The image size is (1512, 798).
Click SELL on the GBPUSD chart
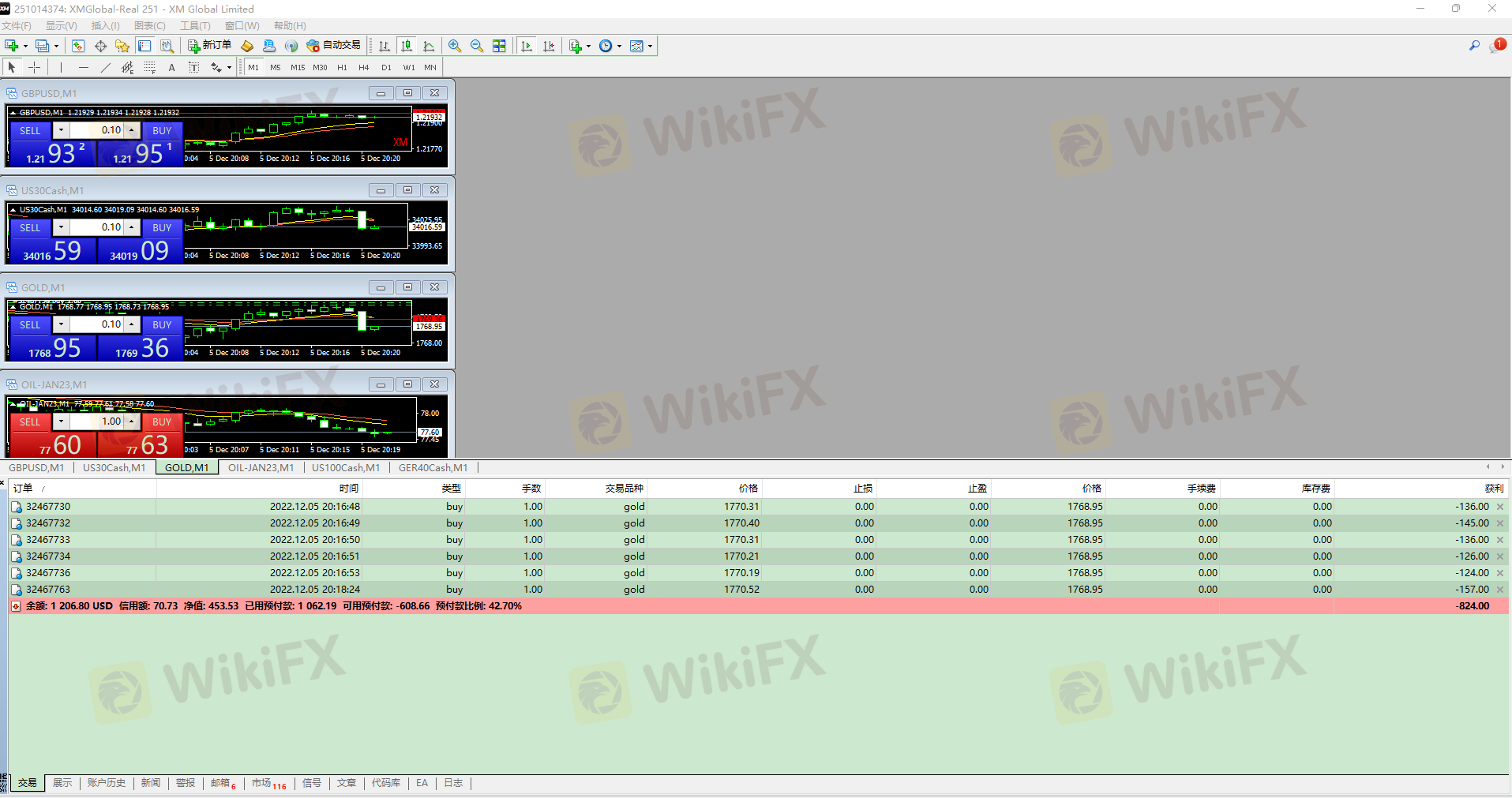pyautogui.click(x=30, y=131)
